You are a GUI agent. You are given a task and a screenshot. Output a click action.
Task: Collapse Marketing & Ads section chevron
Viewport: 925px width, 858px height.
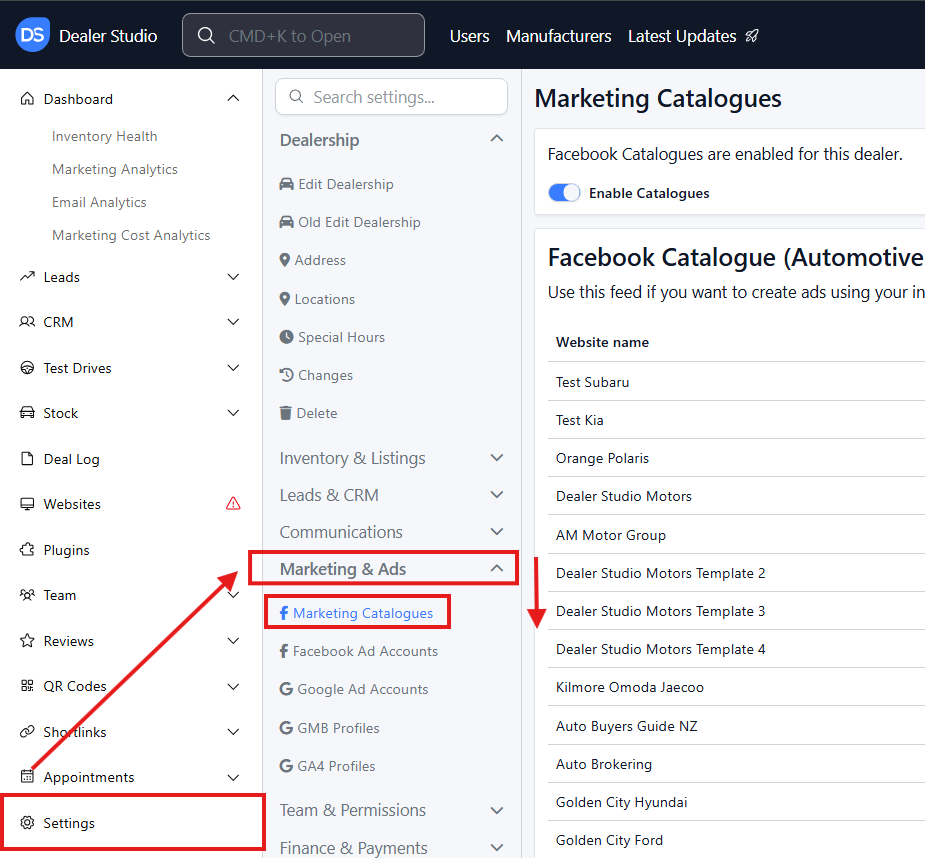pos(497,568)
